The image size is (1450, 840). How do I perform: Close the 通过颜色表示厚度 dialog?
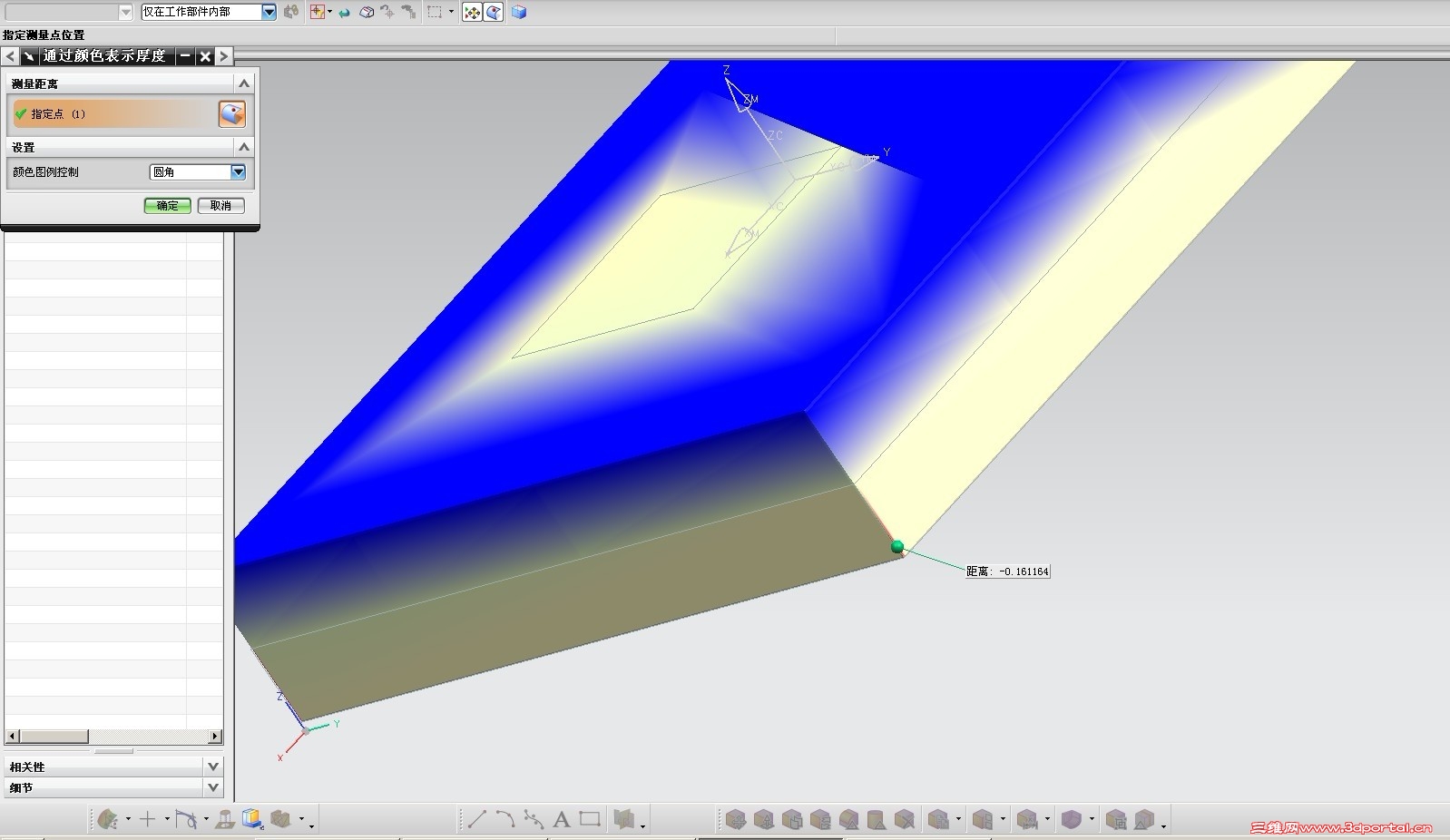205,56
